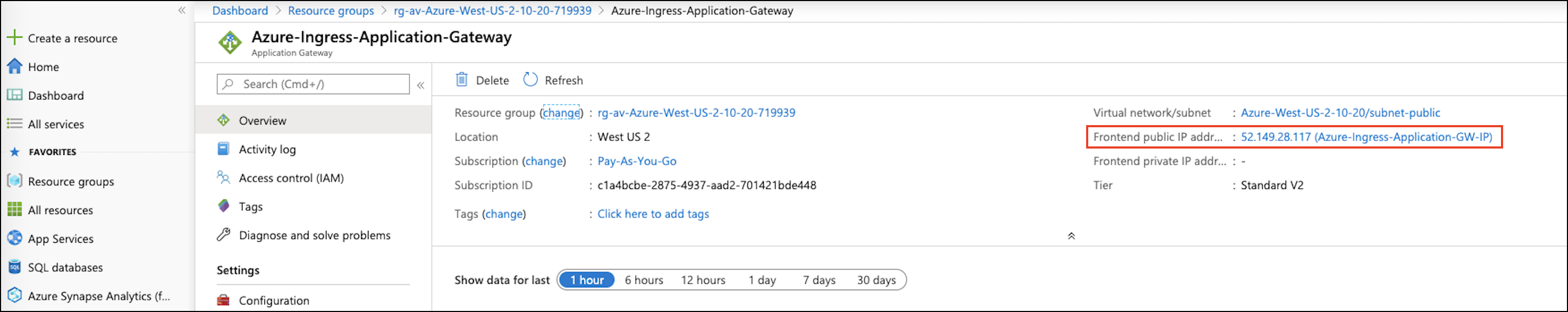Select the 6 hours time range
The width and height of the screenshot is (1568, 312).
[x=644, y=280]
